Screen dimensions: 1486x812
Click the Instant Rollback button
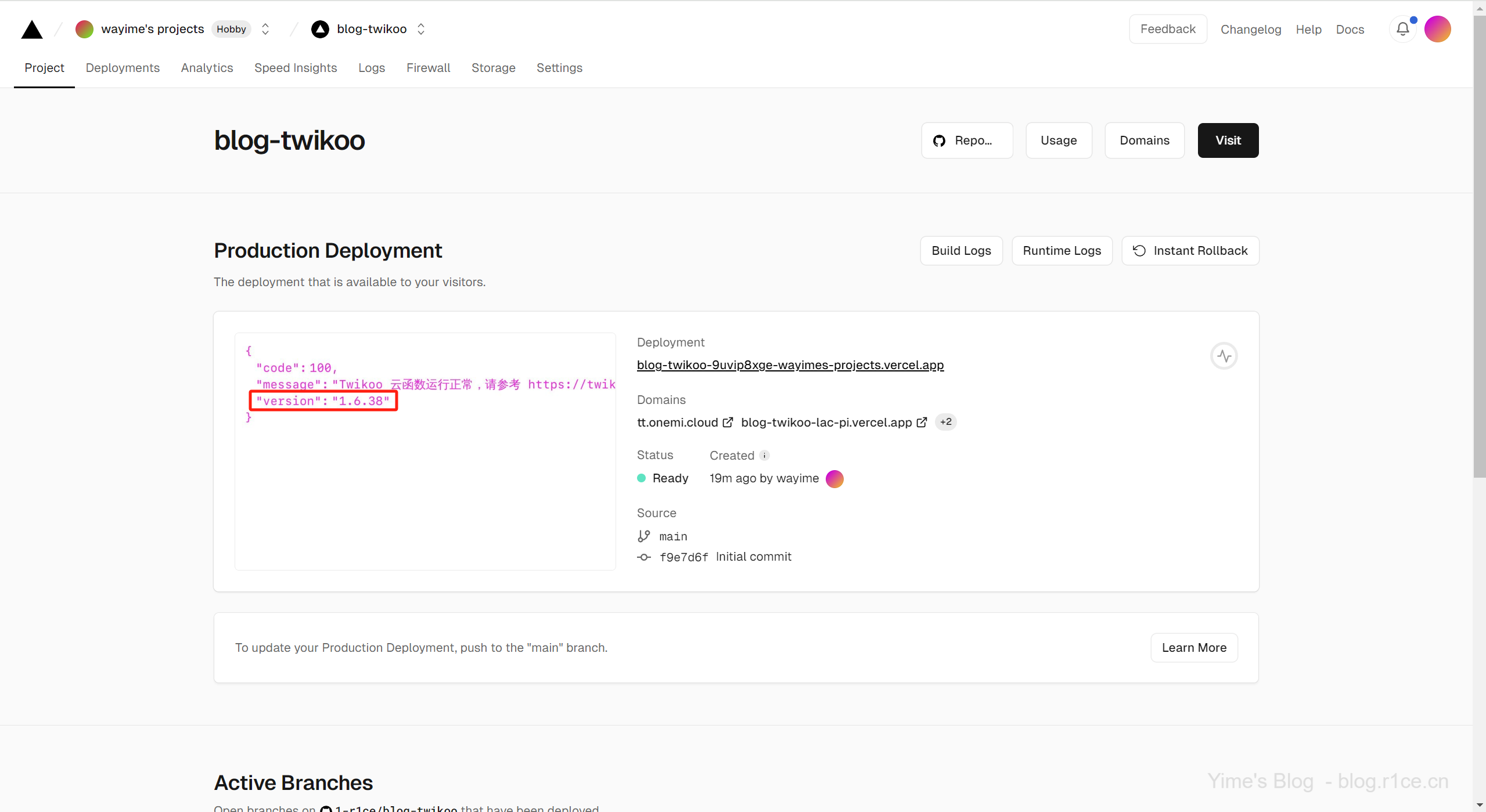tap(1190, 251)
